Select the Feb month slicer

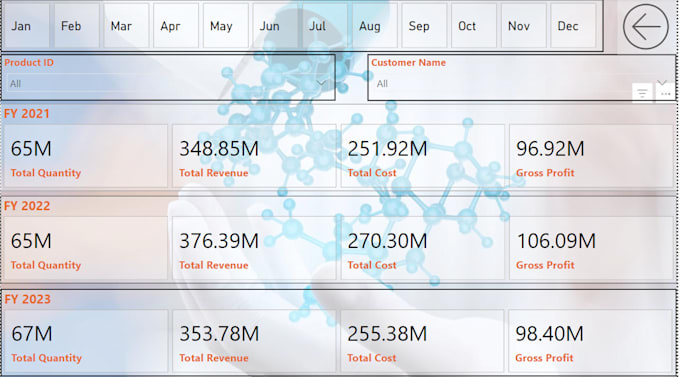(77, 26)
